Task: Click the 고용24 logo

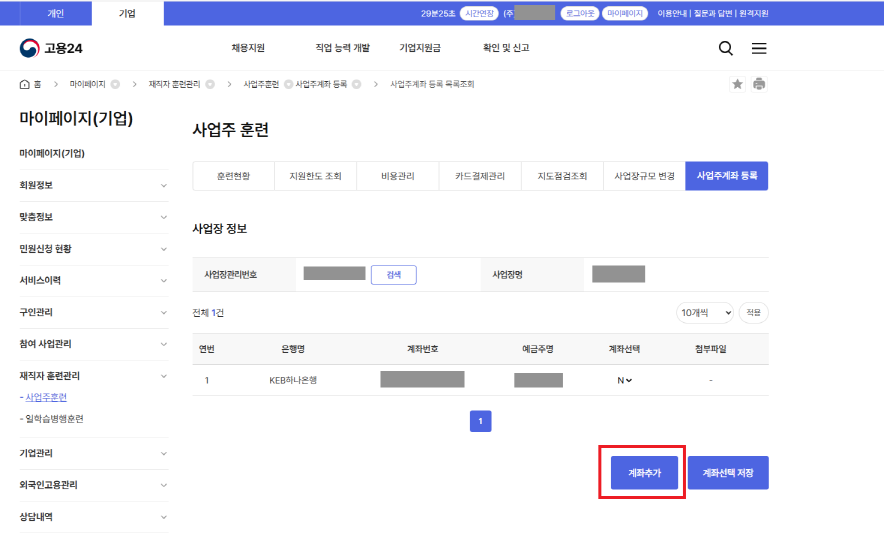Action: point(50,48)
